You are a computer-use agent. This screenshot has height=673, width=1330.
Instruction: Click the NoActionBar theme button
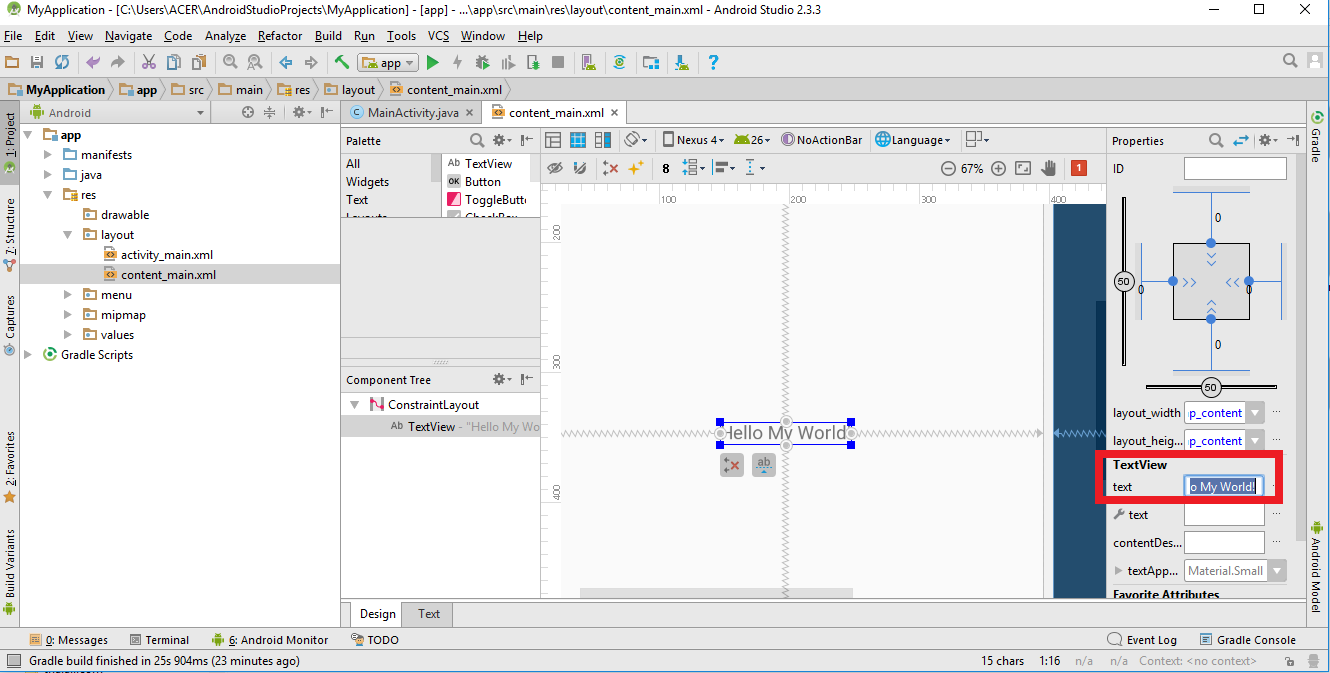tap(822, 140)
